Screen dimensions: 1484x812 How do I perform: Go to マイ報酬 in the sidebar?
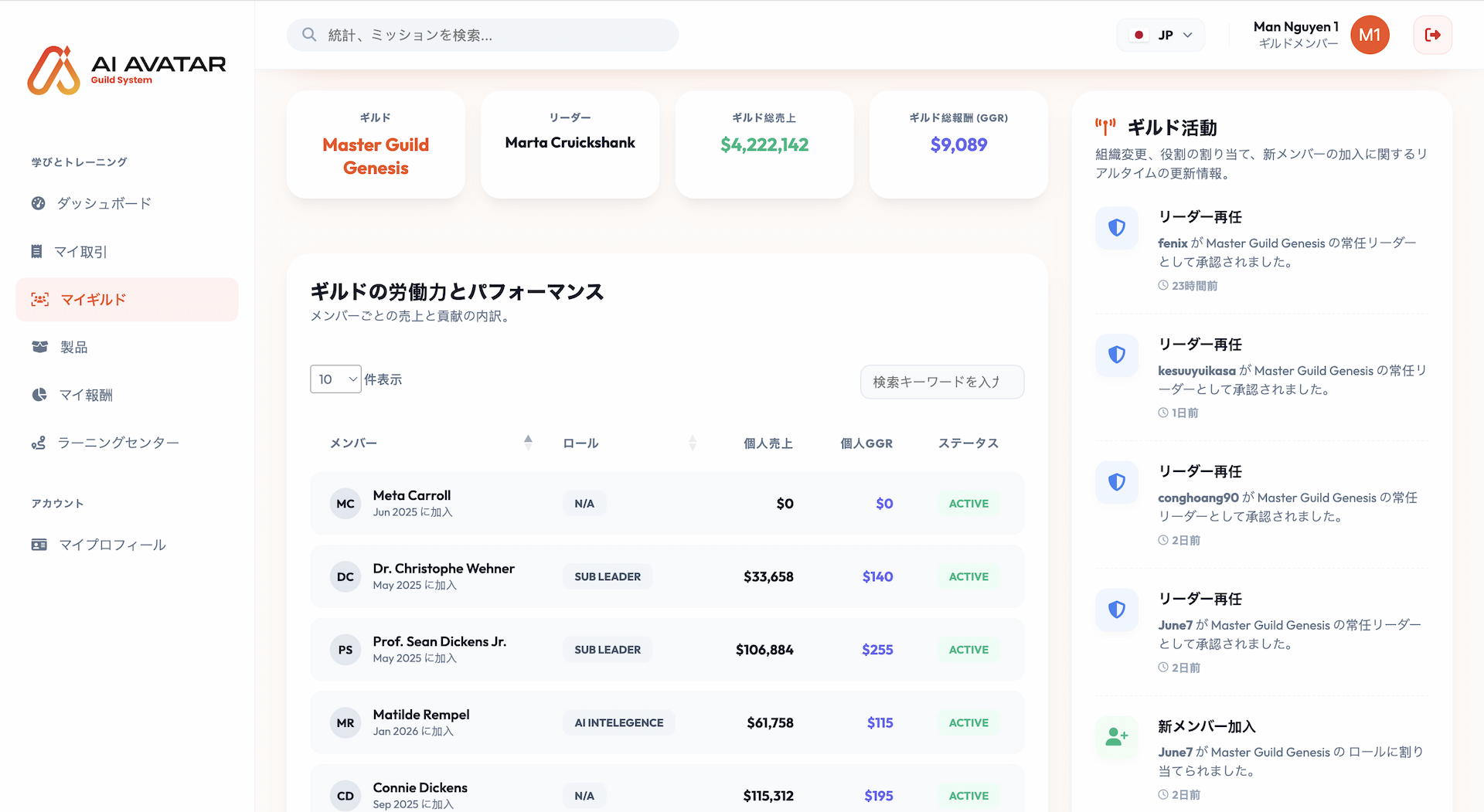pyautogui.click(x=86, y=395)
